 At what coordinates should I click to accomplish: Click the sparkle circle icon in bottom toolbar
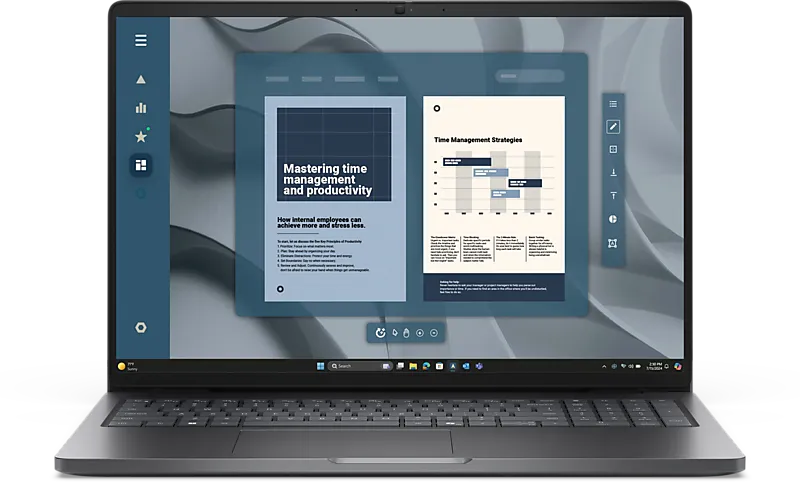point(380,333)
